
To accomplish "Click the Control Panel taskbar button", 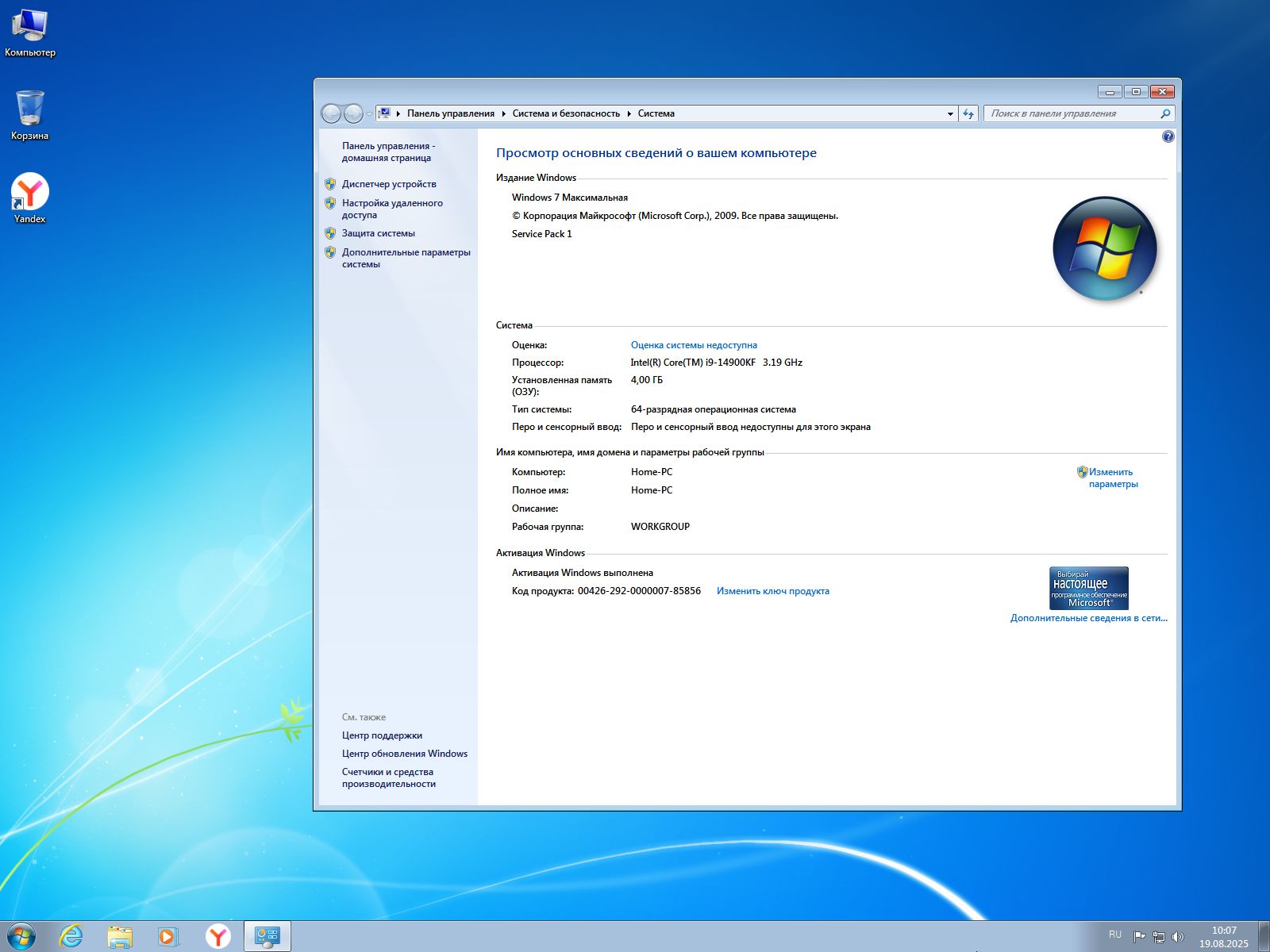I will tap(267, 937).
